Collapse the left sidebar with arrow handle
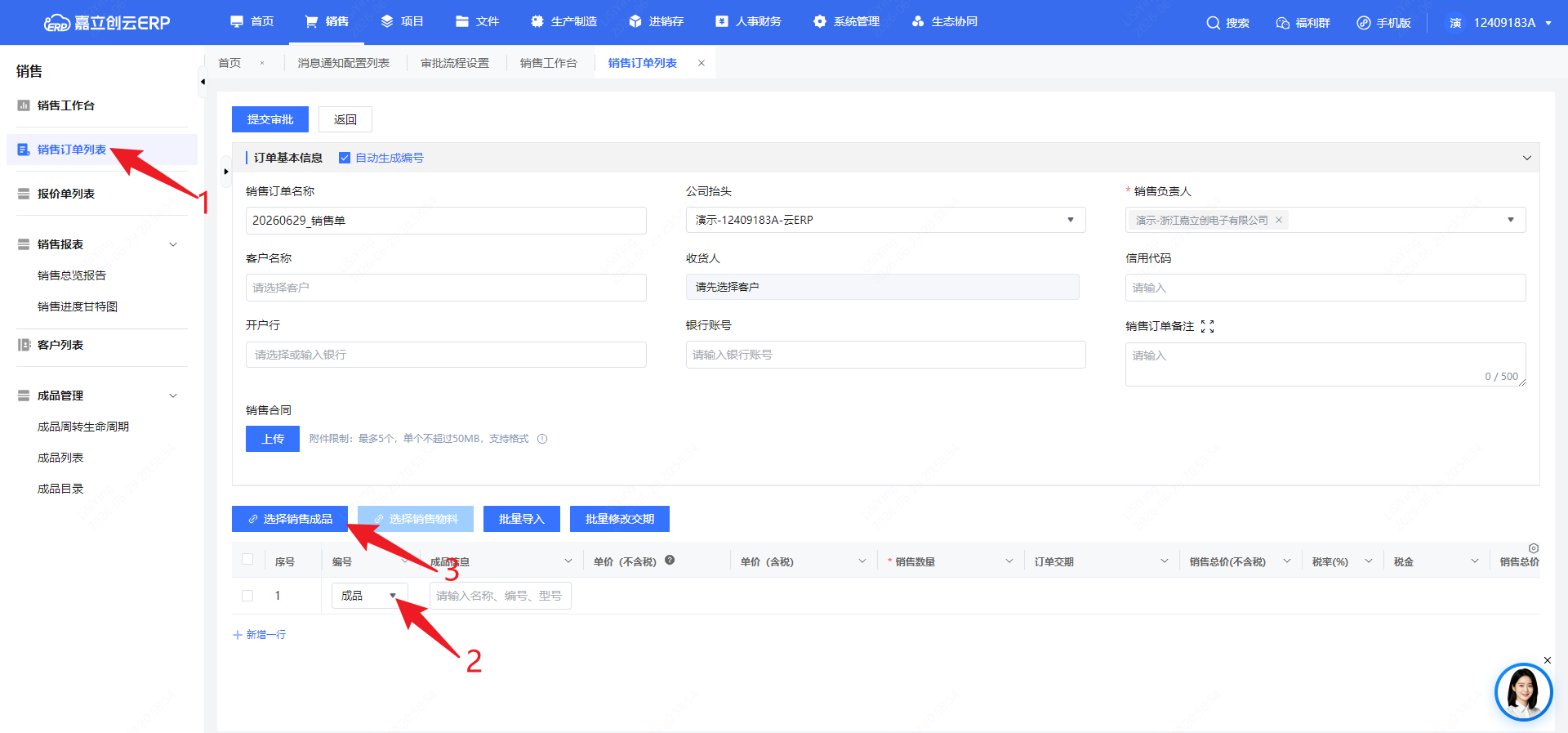The width and height of the screenshot is (1568, 733). 202,82
